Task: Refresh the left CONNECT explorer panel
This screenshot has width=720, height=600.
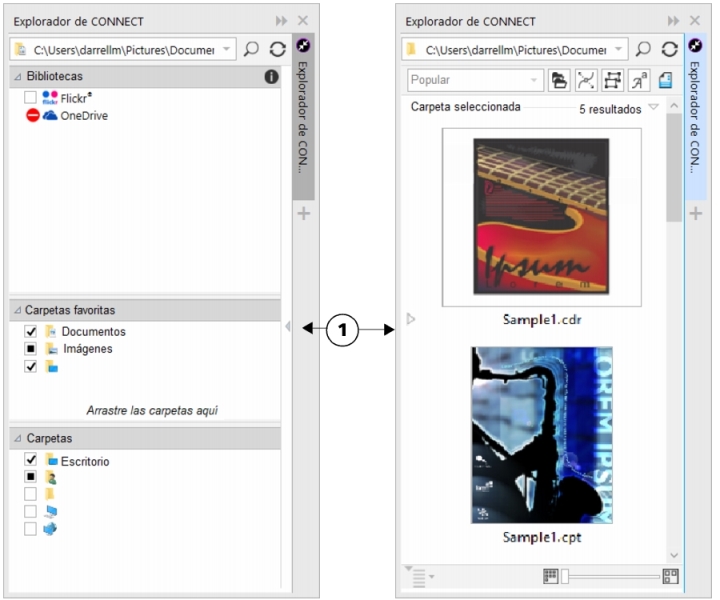Action: tap(277, 49)
